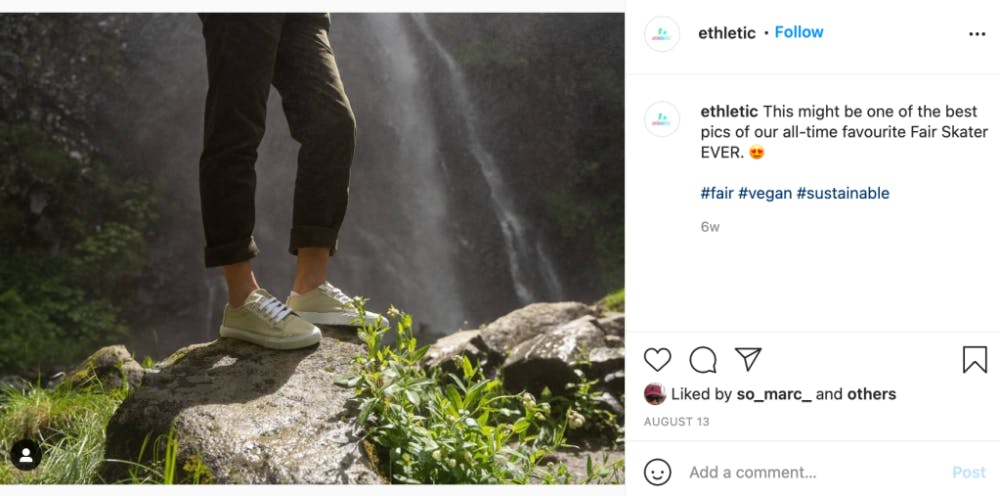The height and width of the screenshot is (496, 1000).
Task: Open the #sustainable hashtag
Action: point(842,193)
